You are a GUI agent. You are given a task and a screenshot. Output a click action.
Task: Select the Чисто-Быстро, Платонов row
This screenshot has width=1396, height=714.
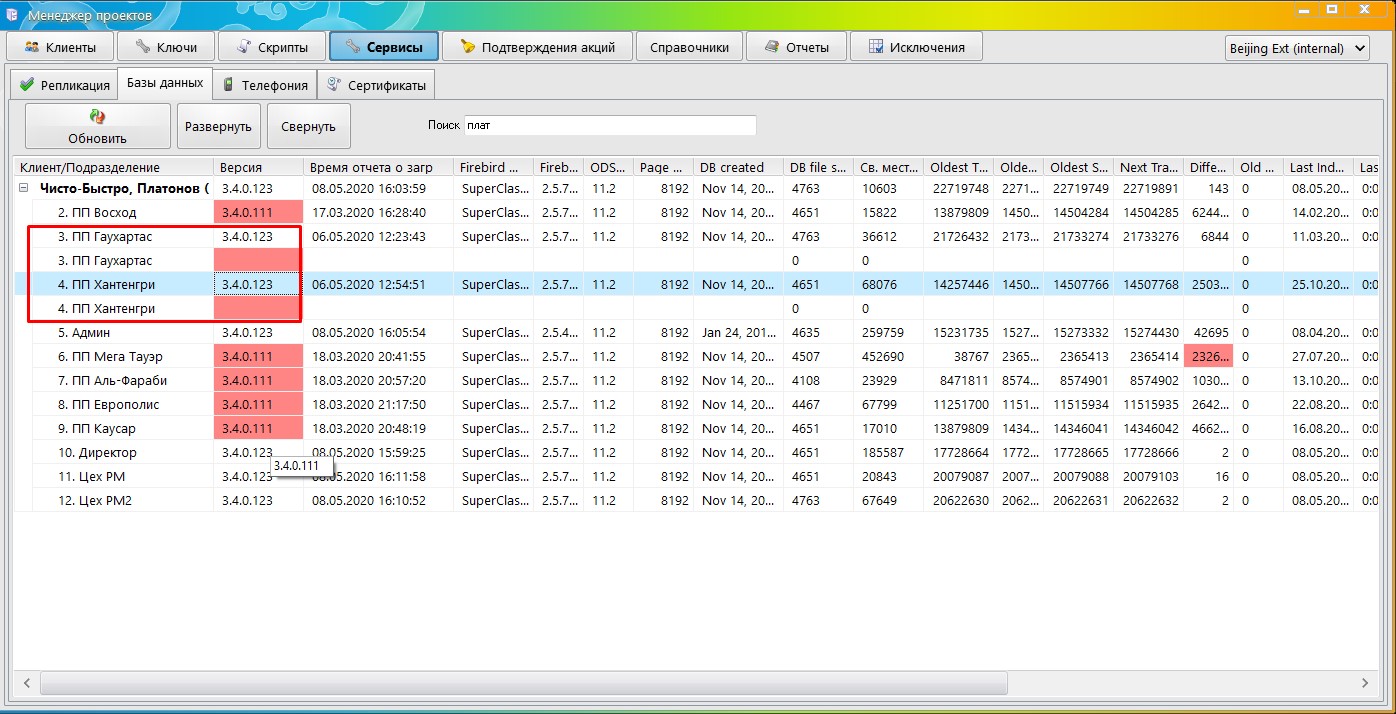696,188
